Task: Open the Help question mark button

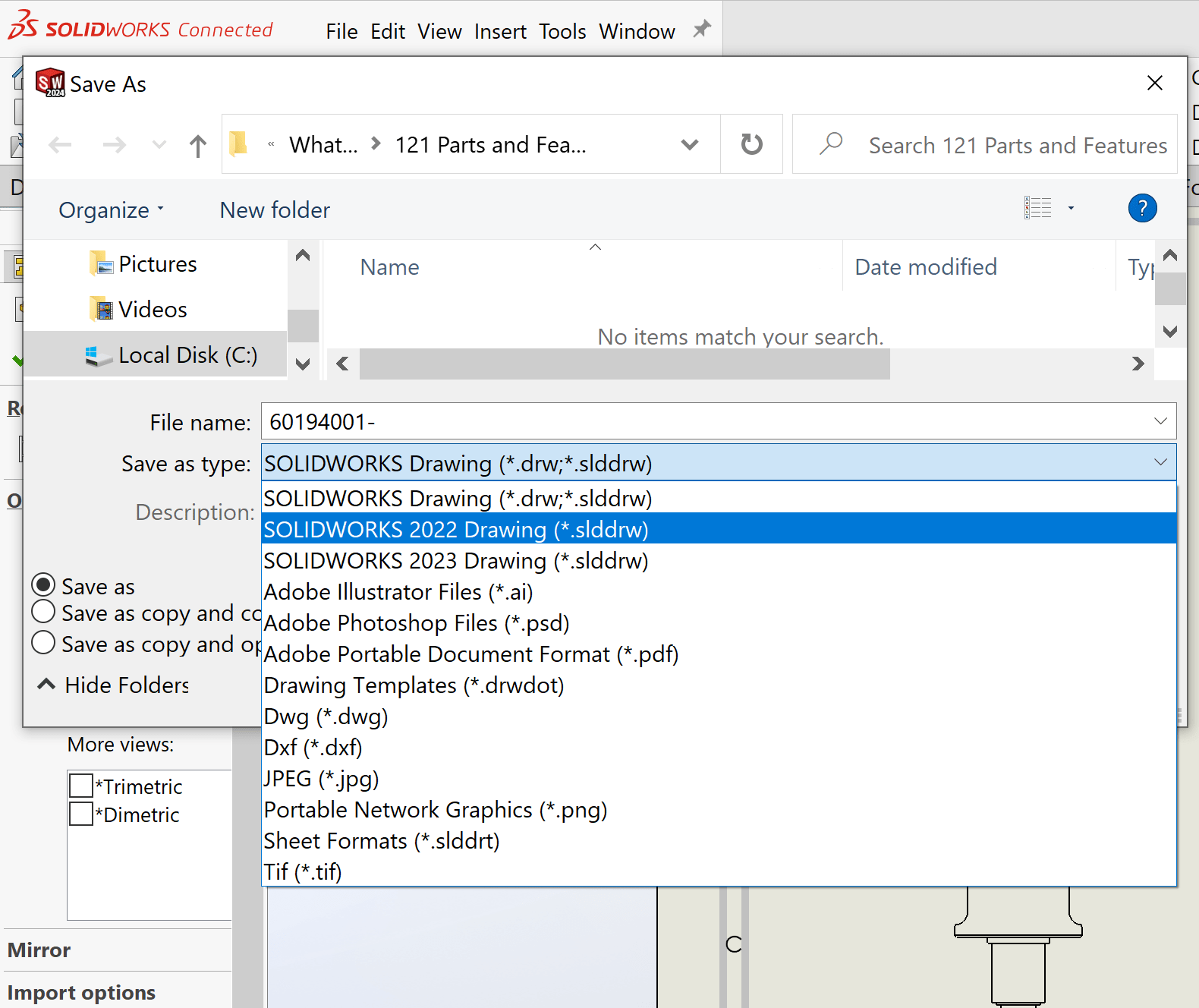Action: [1142, 208]
